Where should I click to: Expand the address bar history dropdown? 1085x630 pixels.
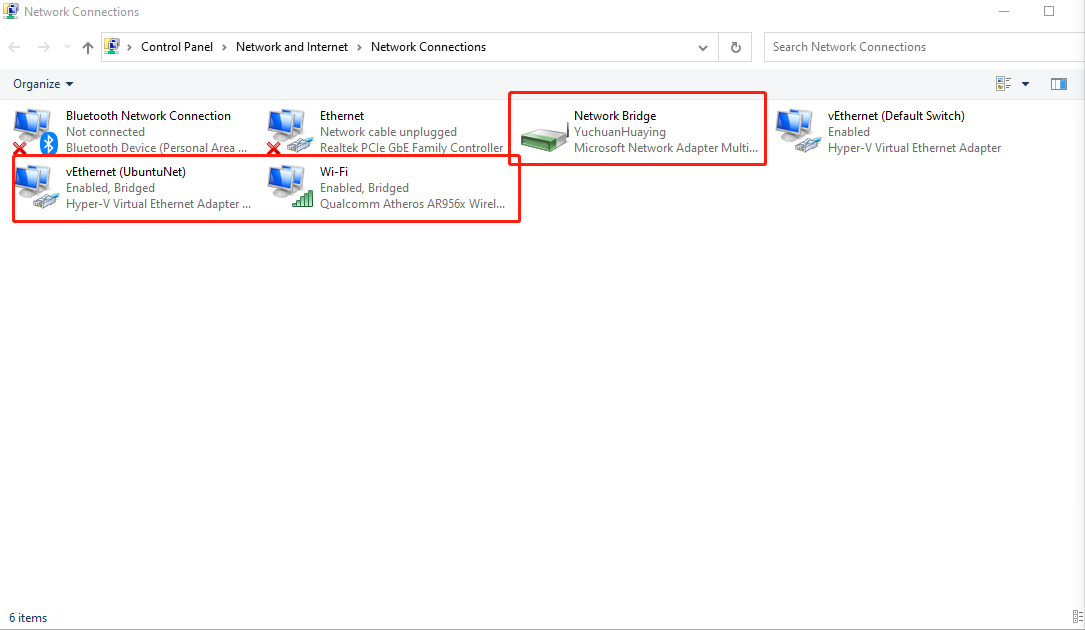click(x=704, y=47)
